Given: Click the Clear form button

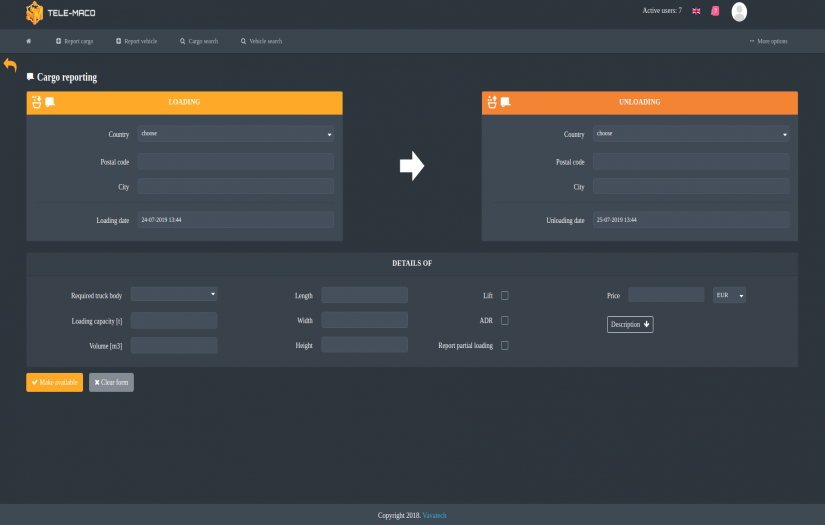Looking at the screenshot, I should [x=111, y=382].
